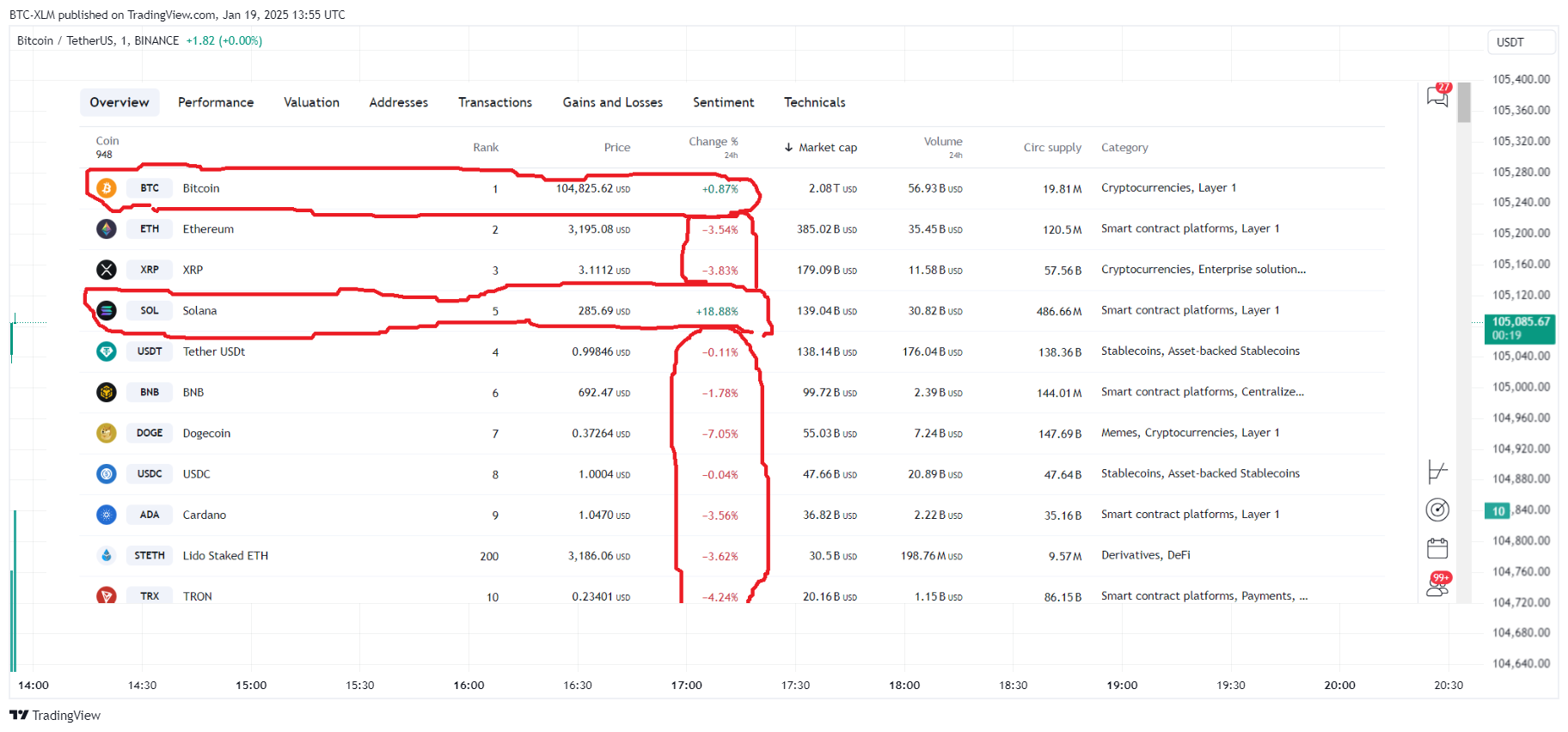Click the Dogecoin logo icon
Screen dimensions: 1568x732
pos(107,433)
